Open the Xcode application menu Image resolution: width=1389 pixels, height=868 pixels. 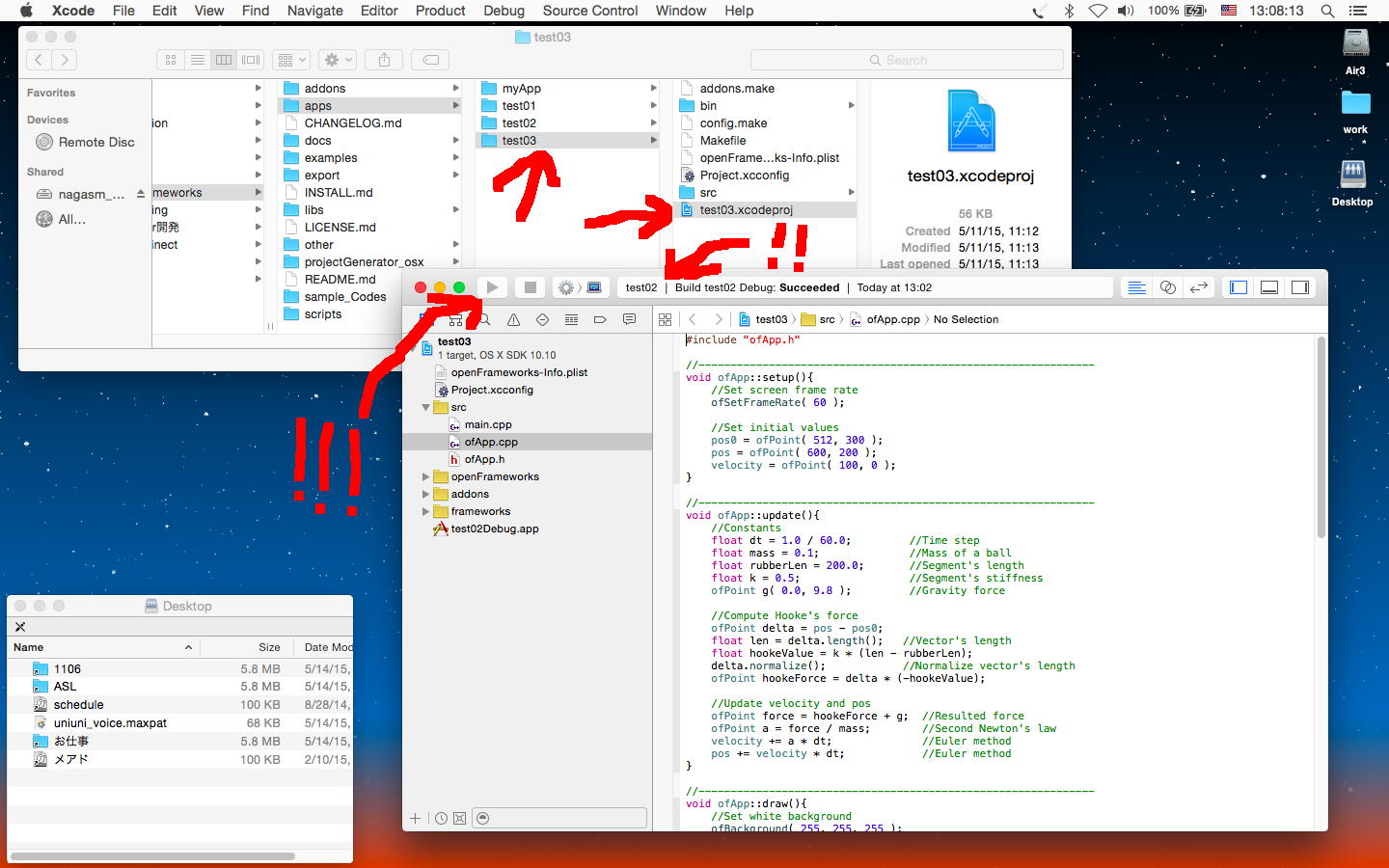point(73,11)
